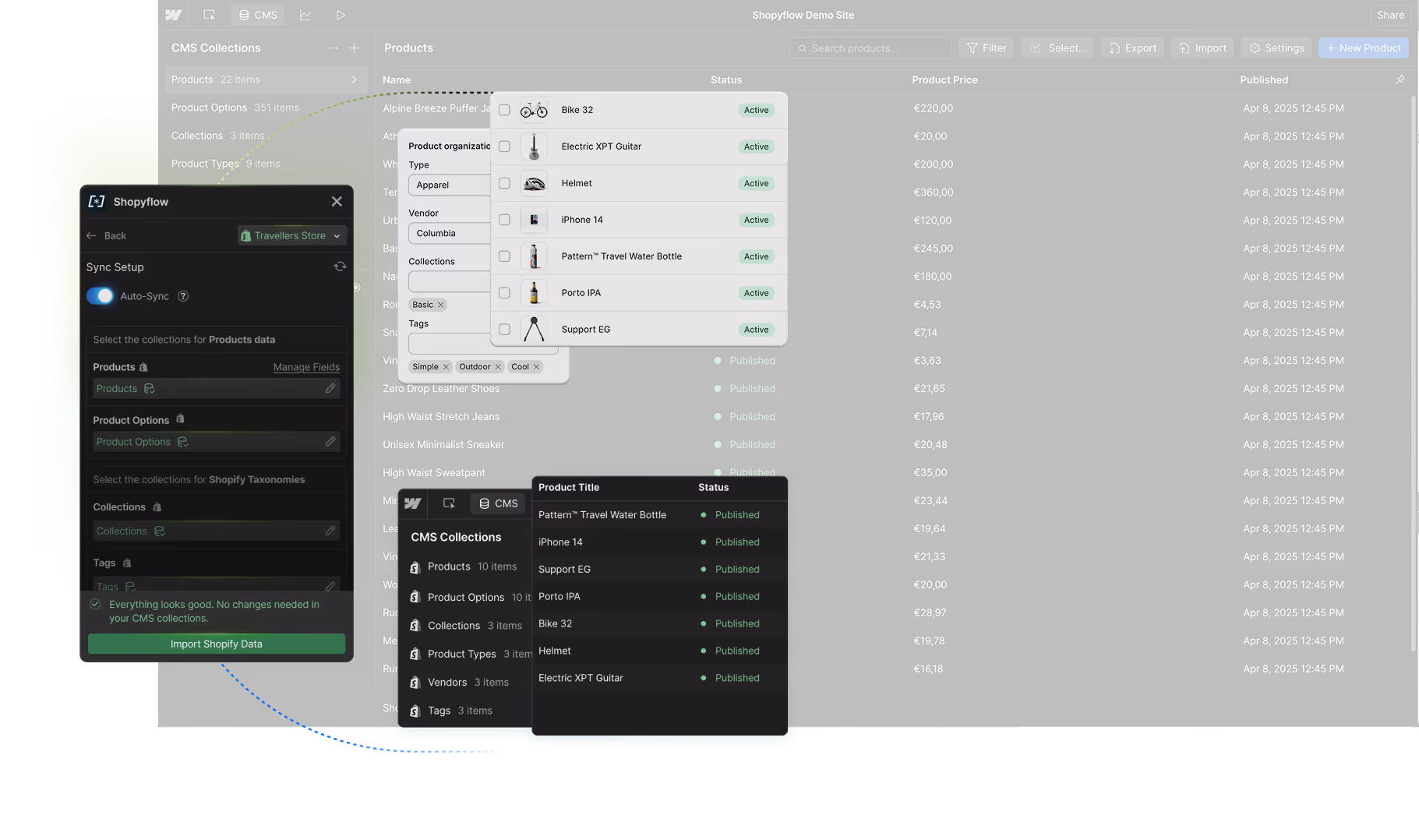Viewport: 1419px width, 840px height.
Task: Click the New Product button
Action: (x=1363, y=48)
